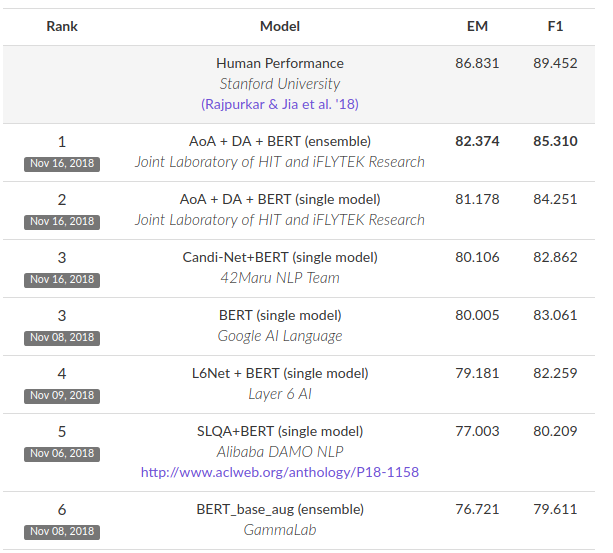Viewport: 613px width, 553px height.
Task: Click the Human Performance model name
Action: (x=280, y=63)
